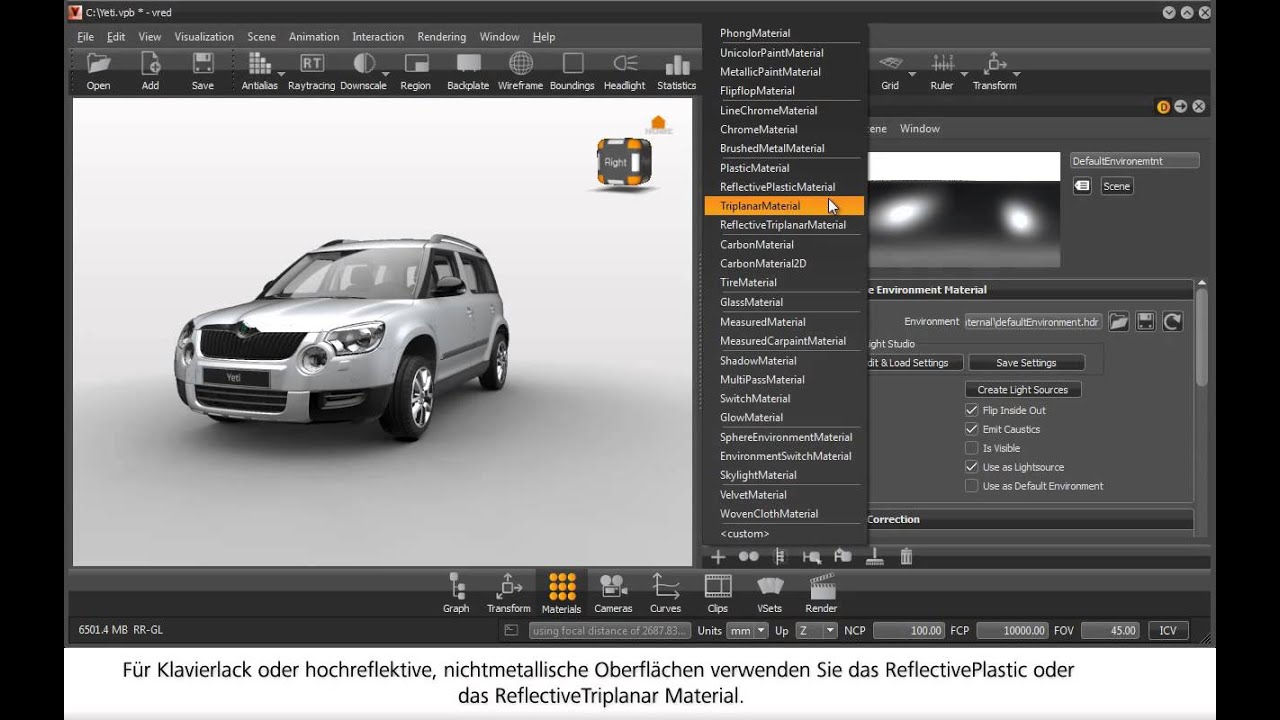Click the Home icon above the view cube
The image size is (1280, 720).
(x=658, y=124)
